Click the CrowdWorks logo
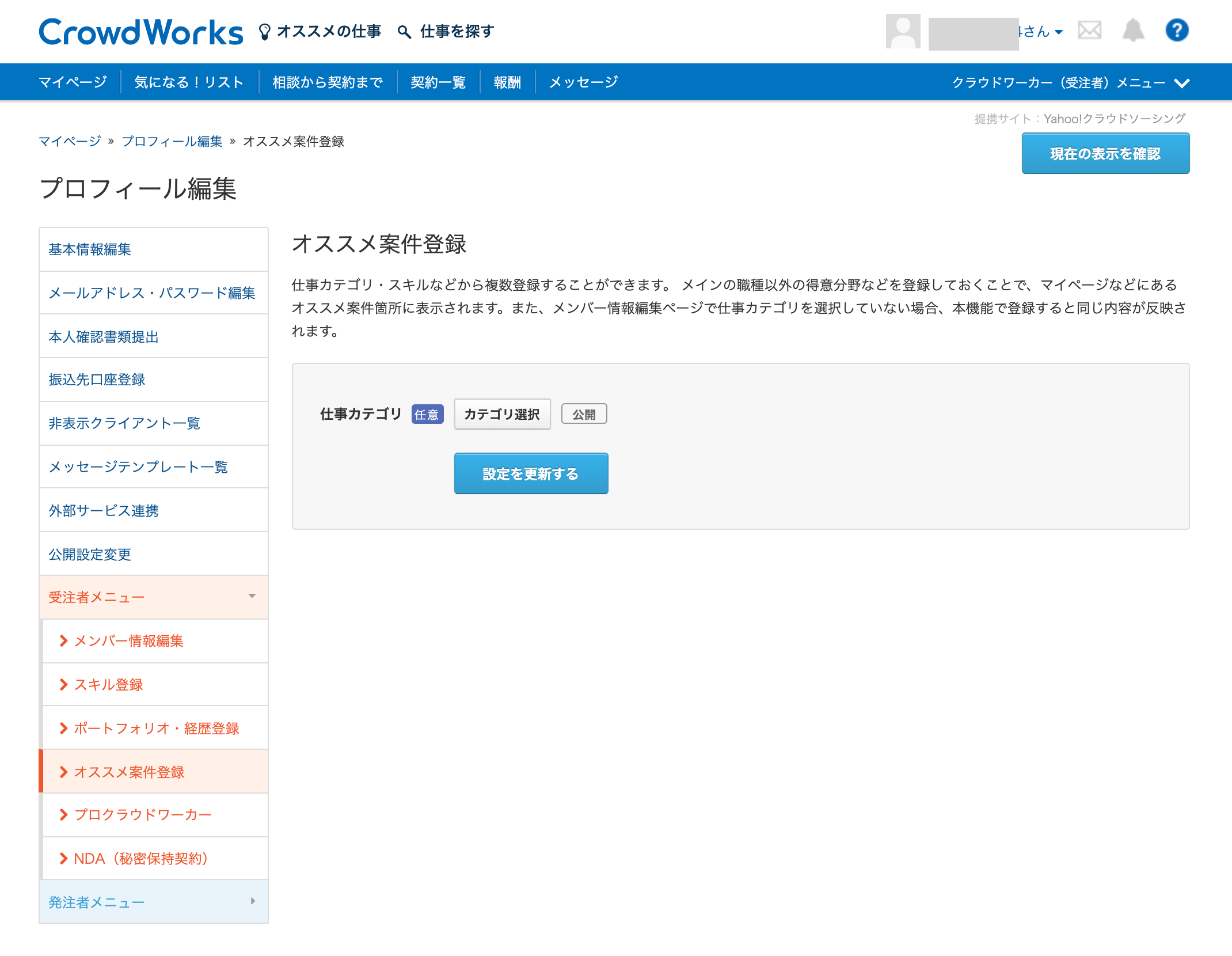Viewport: 1232px width, 956px height. [140, 32]
